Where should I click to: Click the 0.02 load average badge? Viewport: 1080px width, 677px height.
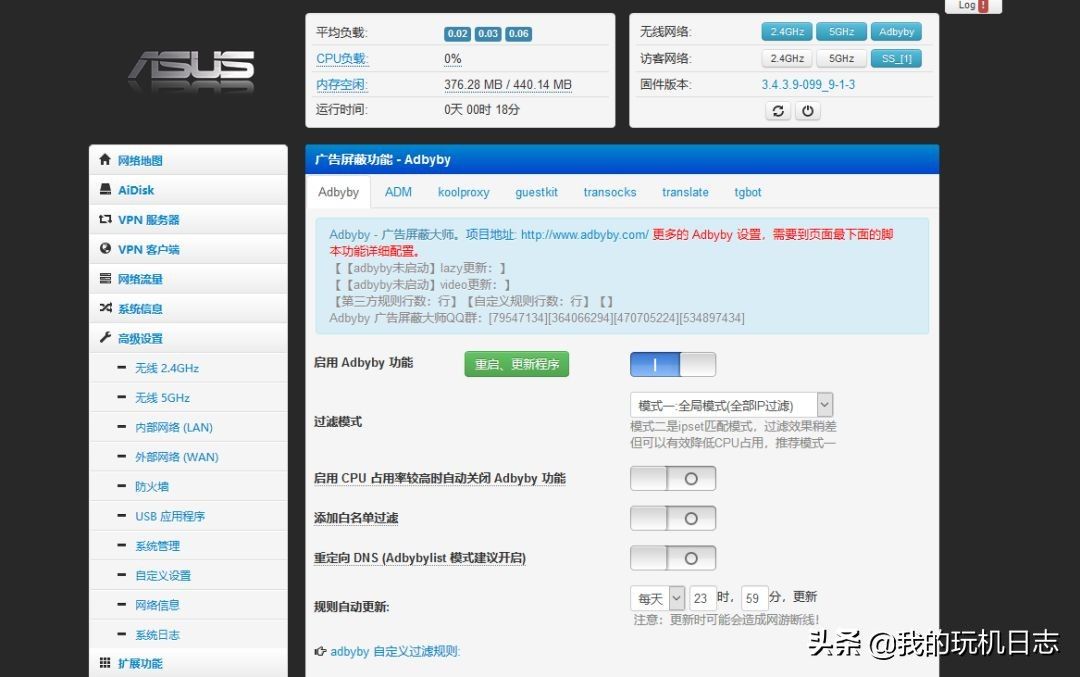click(x=458, y=33)
